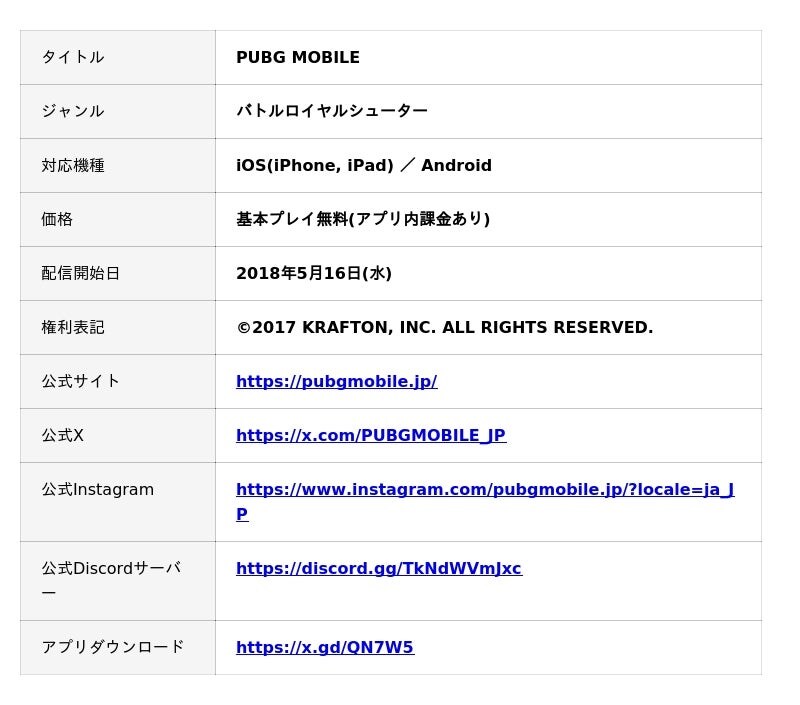
Task: Open the x.gd/QN7W5 app download link
Action: coord(324,647)
